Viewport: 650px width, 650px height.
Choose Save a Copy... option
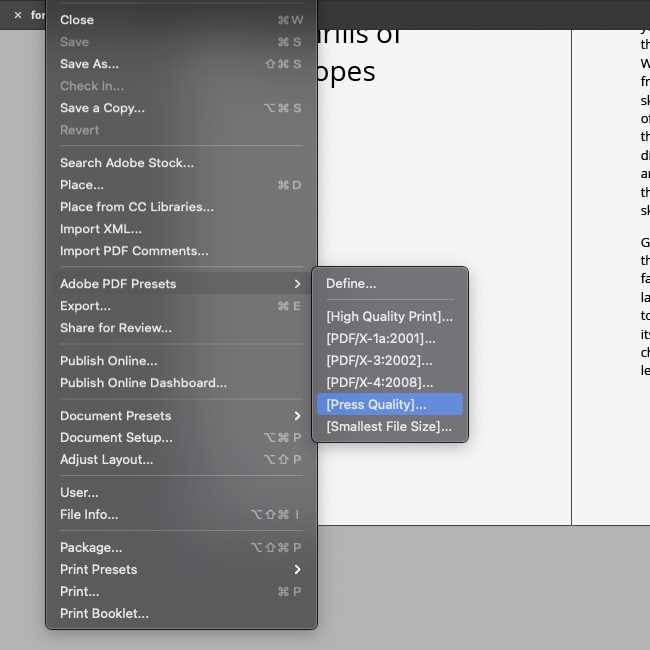(182, 108)
